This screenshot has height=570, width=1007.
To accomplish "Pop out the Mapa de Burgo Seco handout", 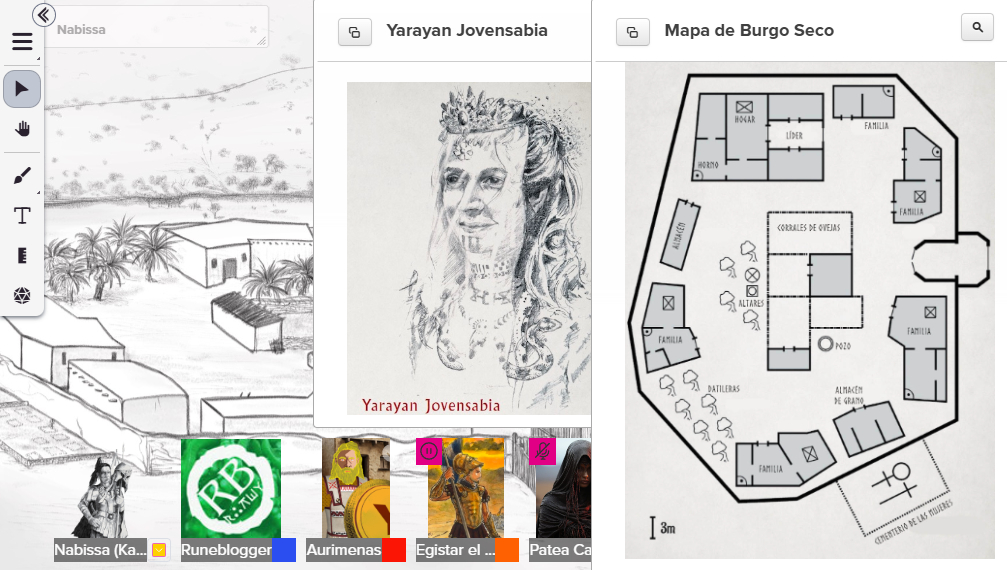I will click(633, 32).
